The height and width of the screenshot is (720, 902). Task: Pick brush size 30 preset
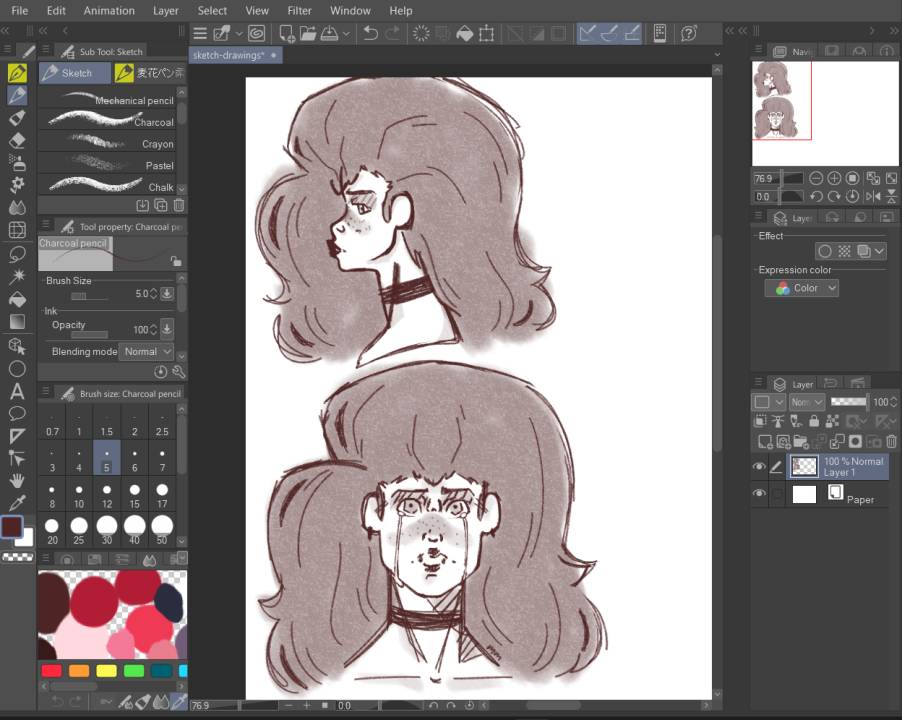[107, 530]
